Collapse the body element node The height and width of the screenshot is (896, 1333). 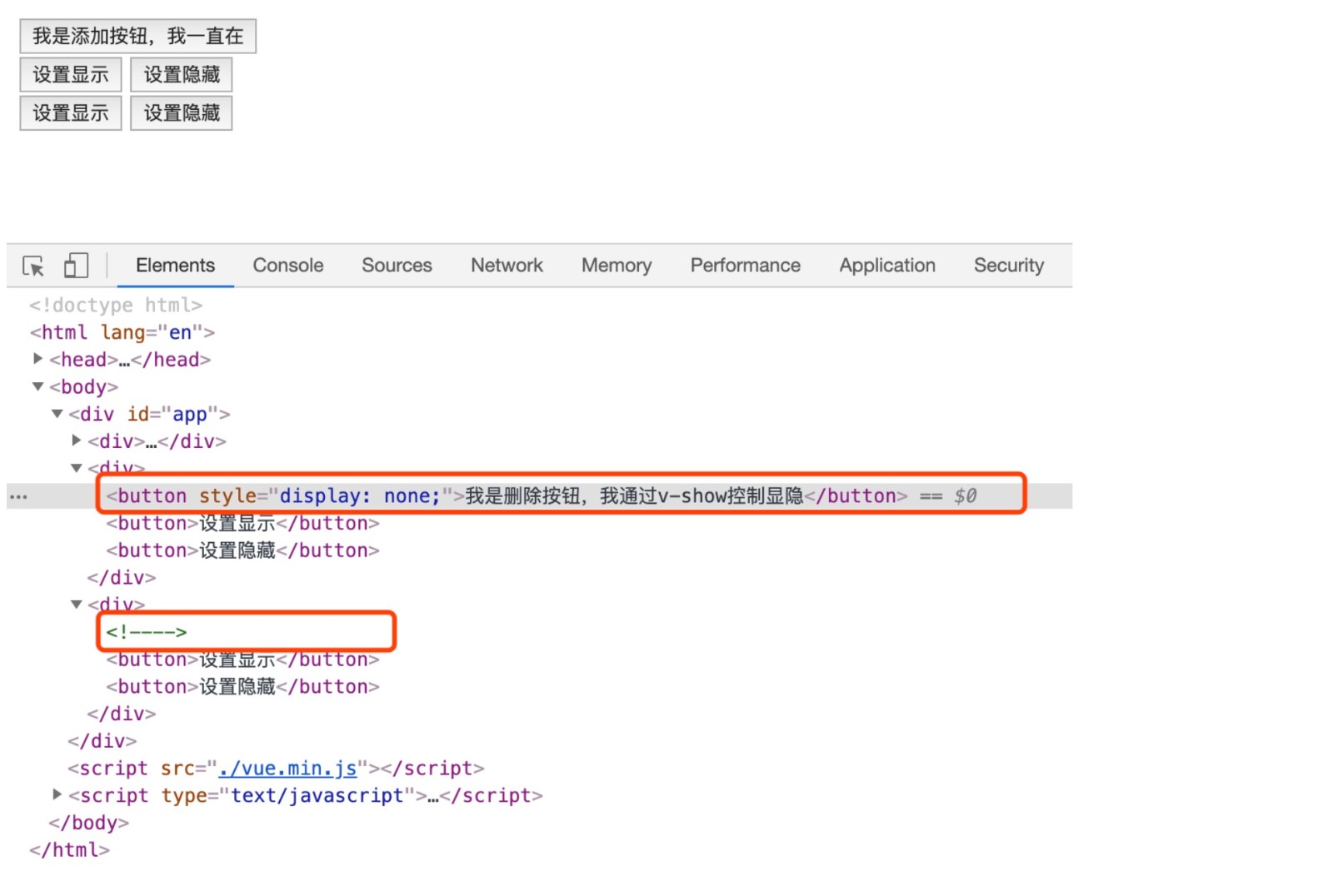[x=38, y=386]
